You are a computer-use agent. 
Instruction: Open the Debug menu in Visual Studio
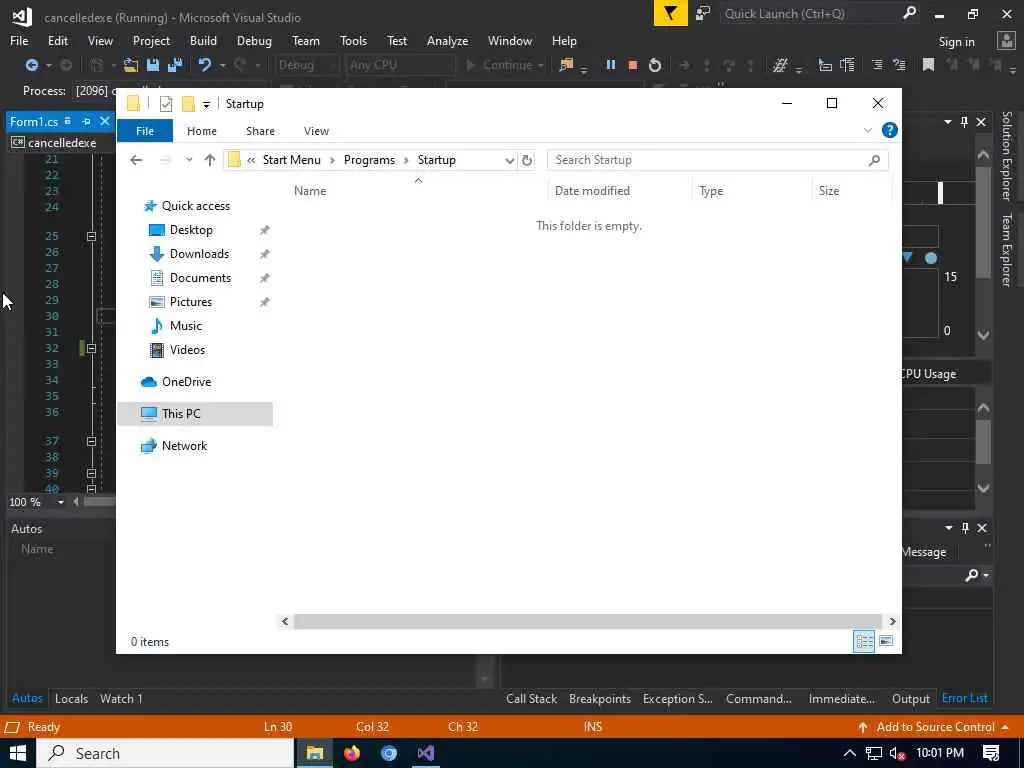254,40
